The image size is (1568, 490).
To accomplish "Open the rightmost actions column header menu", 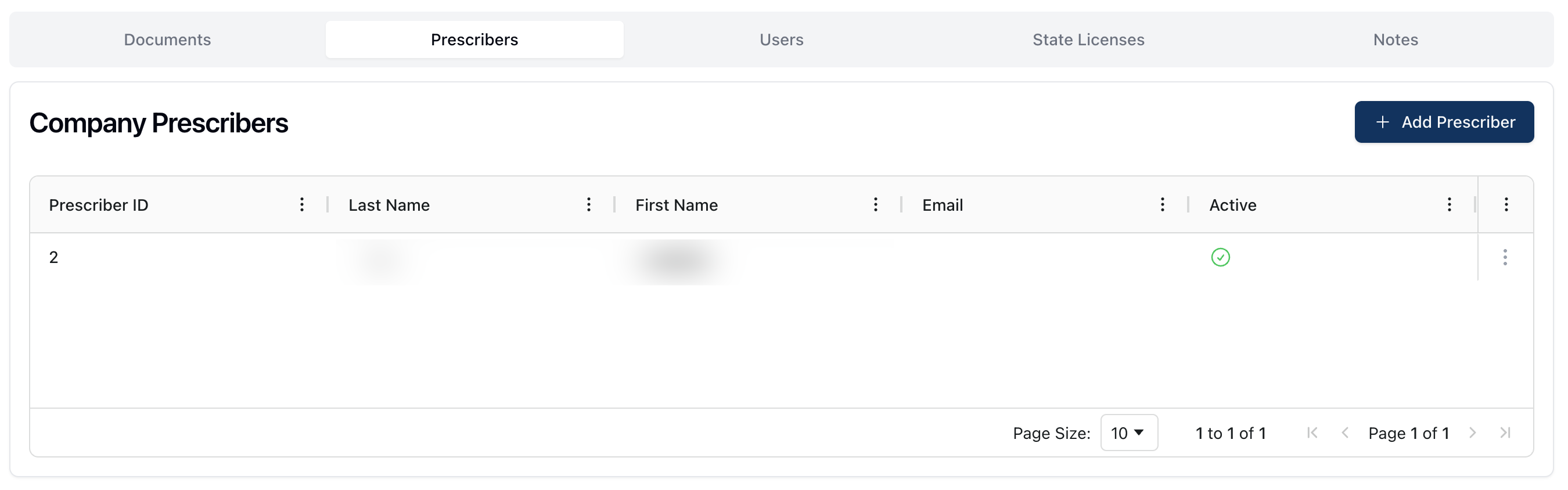I will tap(1506, 204).
